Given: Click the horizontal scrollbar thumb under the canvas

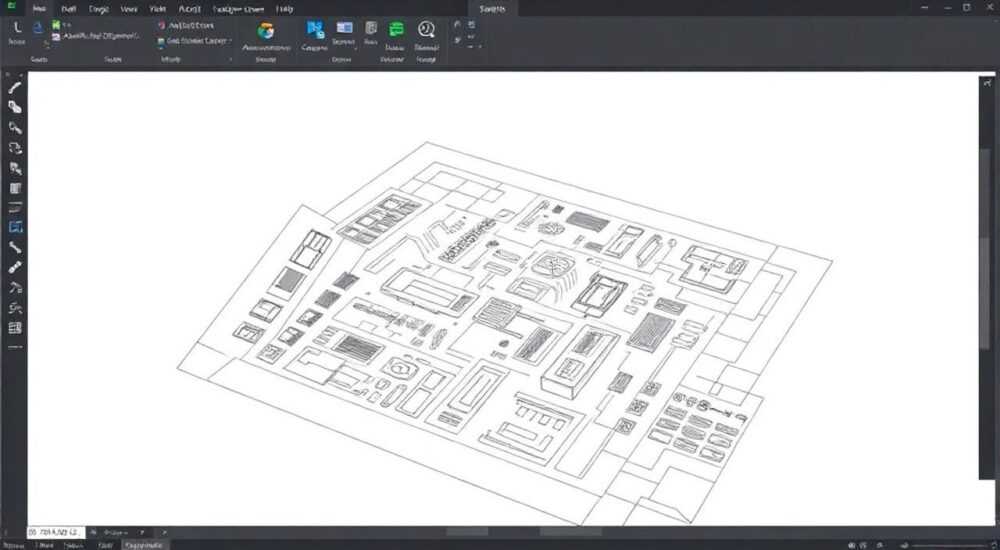Looking at the screenshot, I should pos(571,531).
